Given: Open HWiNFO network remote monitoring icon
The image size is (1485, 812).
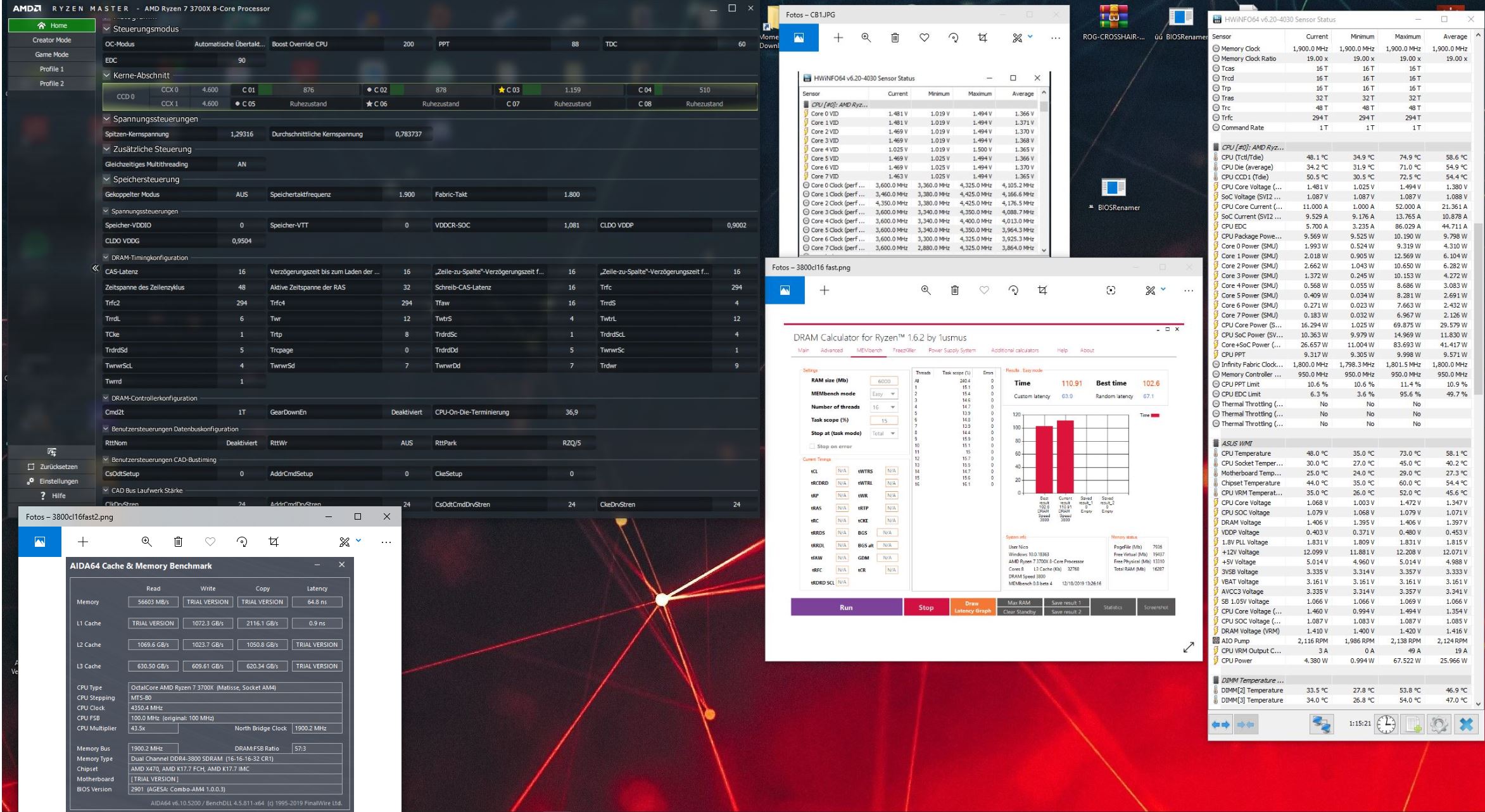Looking at the screenshot, I should click(x=1322, y=724).
